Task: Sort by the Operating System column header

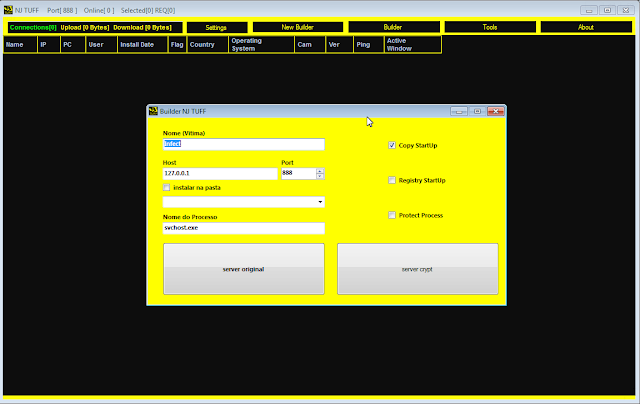Action: pyautogui.click(x=261, y=44)
